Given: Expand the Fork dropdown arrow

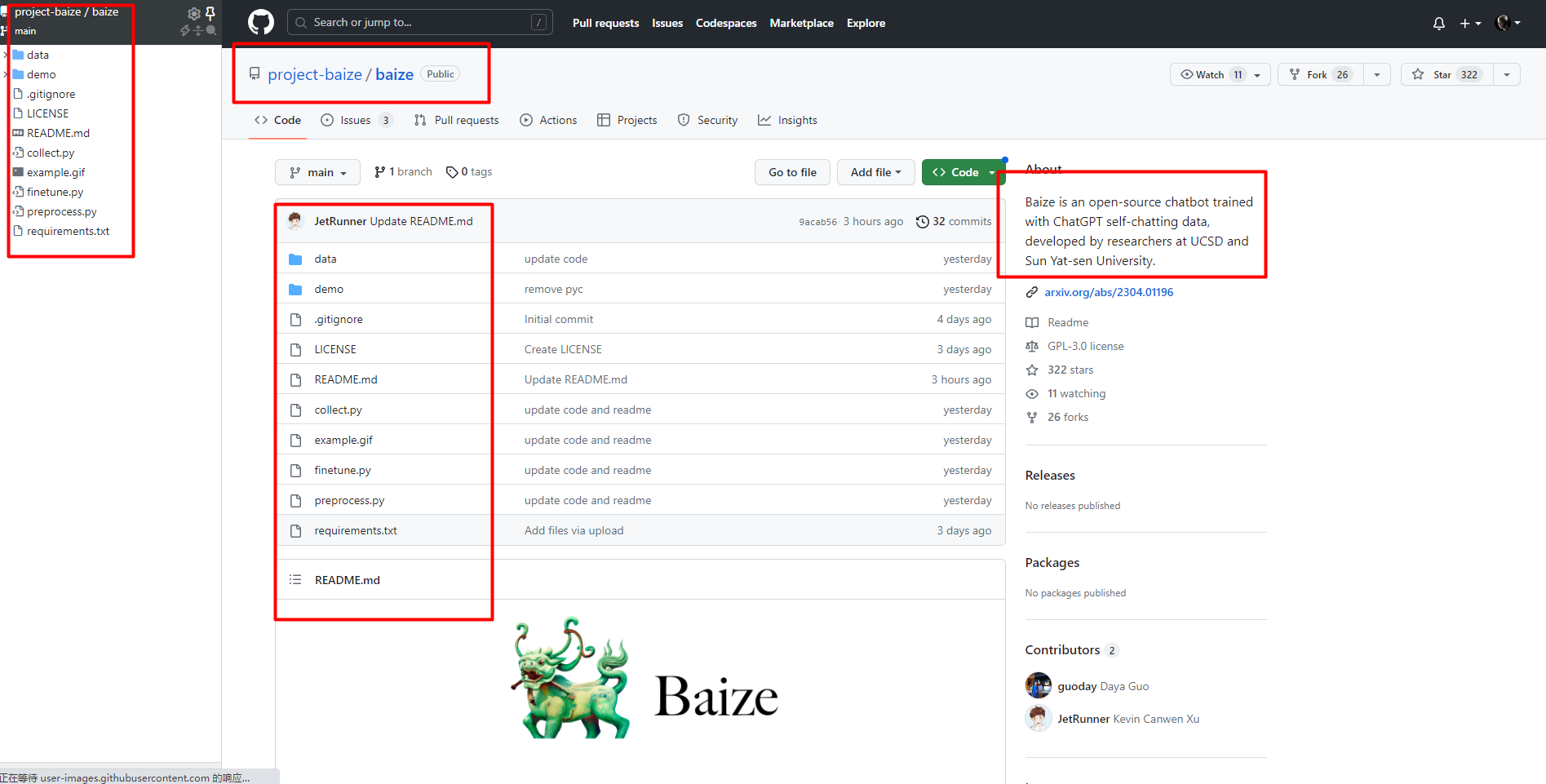Looking at the screenshot, I should [1377, 74].
